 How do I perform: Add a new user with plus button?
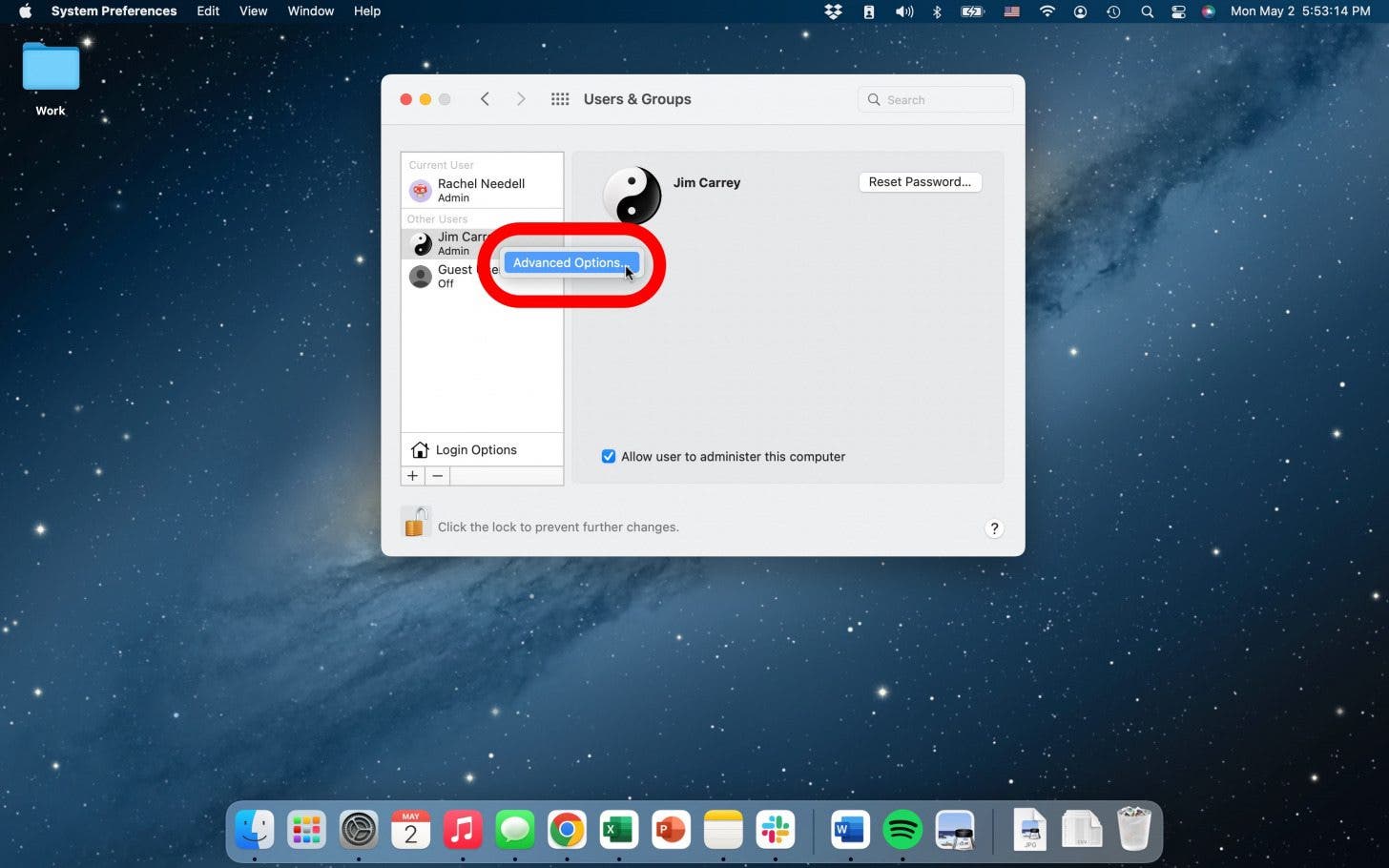[413, 476]
